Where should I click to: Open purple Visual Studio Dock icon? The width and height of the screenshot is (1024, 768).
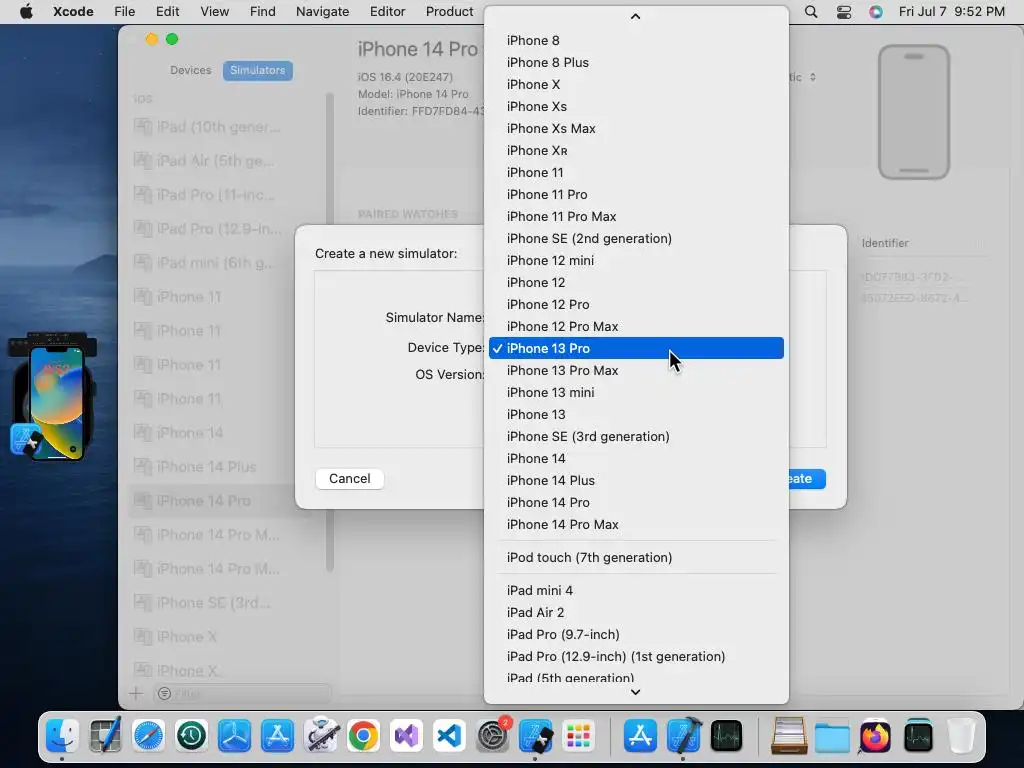[406, 736]
